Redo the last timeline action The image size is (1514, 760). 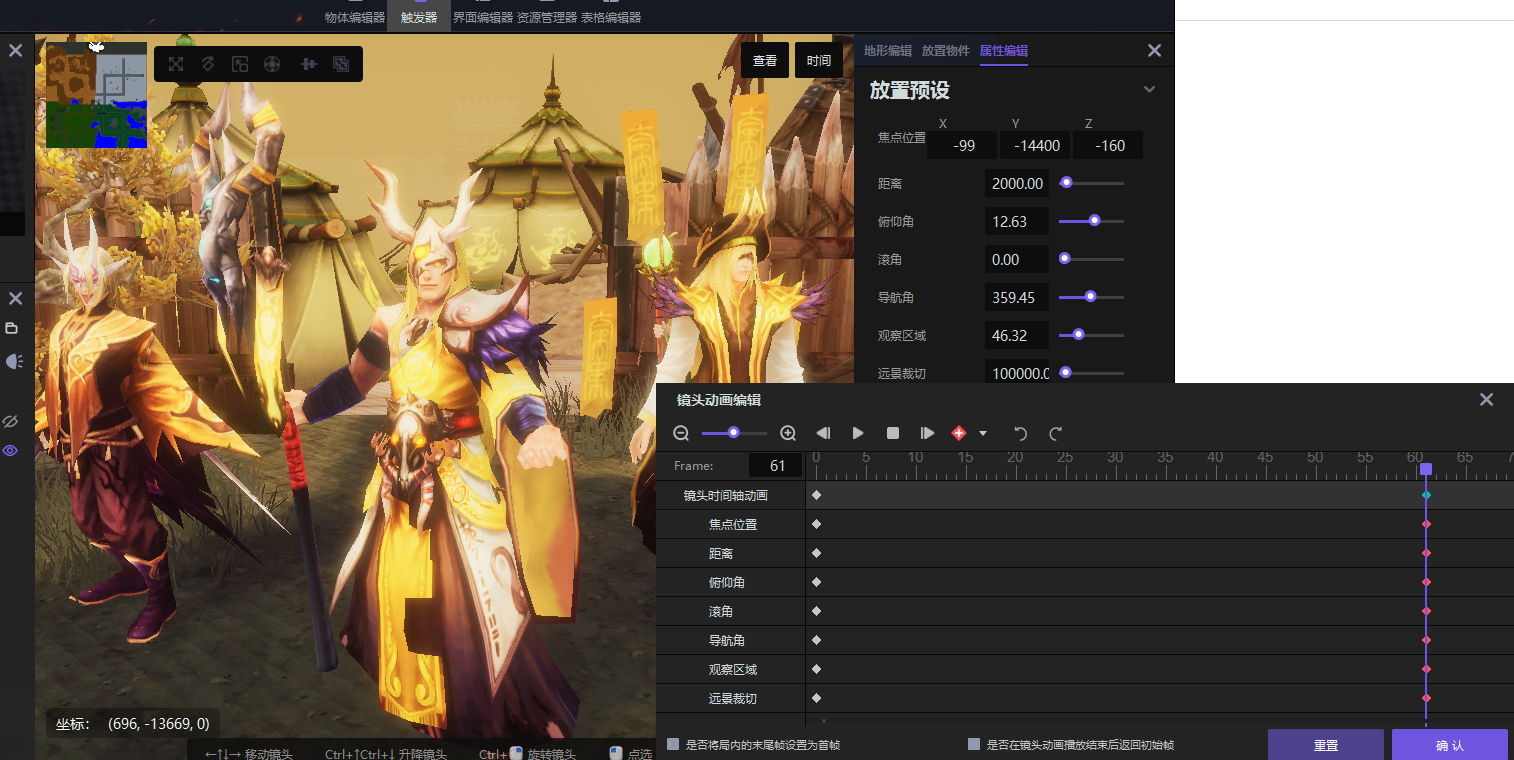pyautogui.click(x=1055, y=433)
